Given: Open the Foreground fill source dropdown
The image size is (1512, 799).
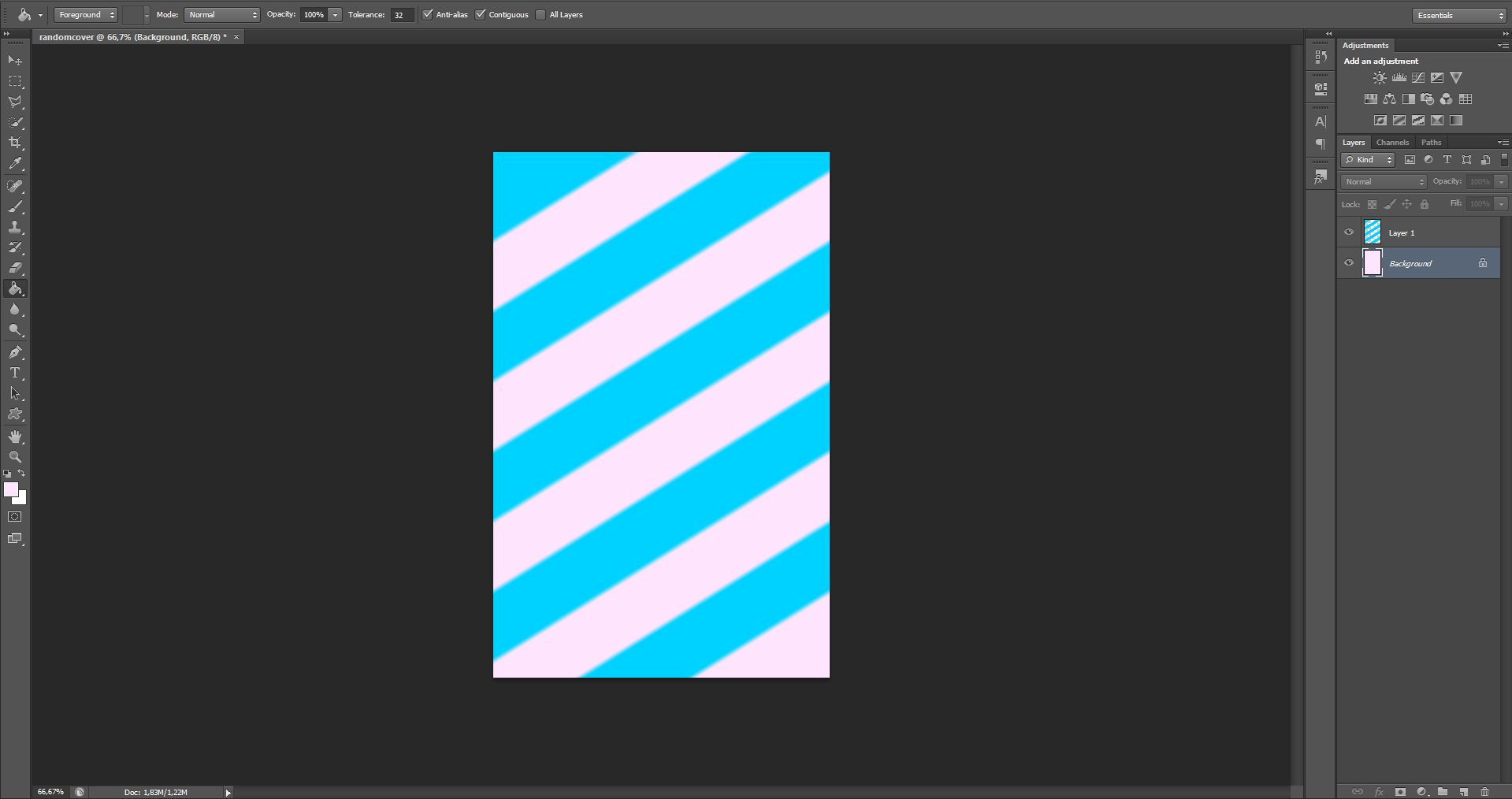Looking at the screenshot, I should 86,14.
